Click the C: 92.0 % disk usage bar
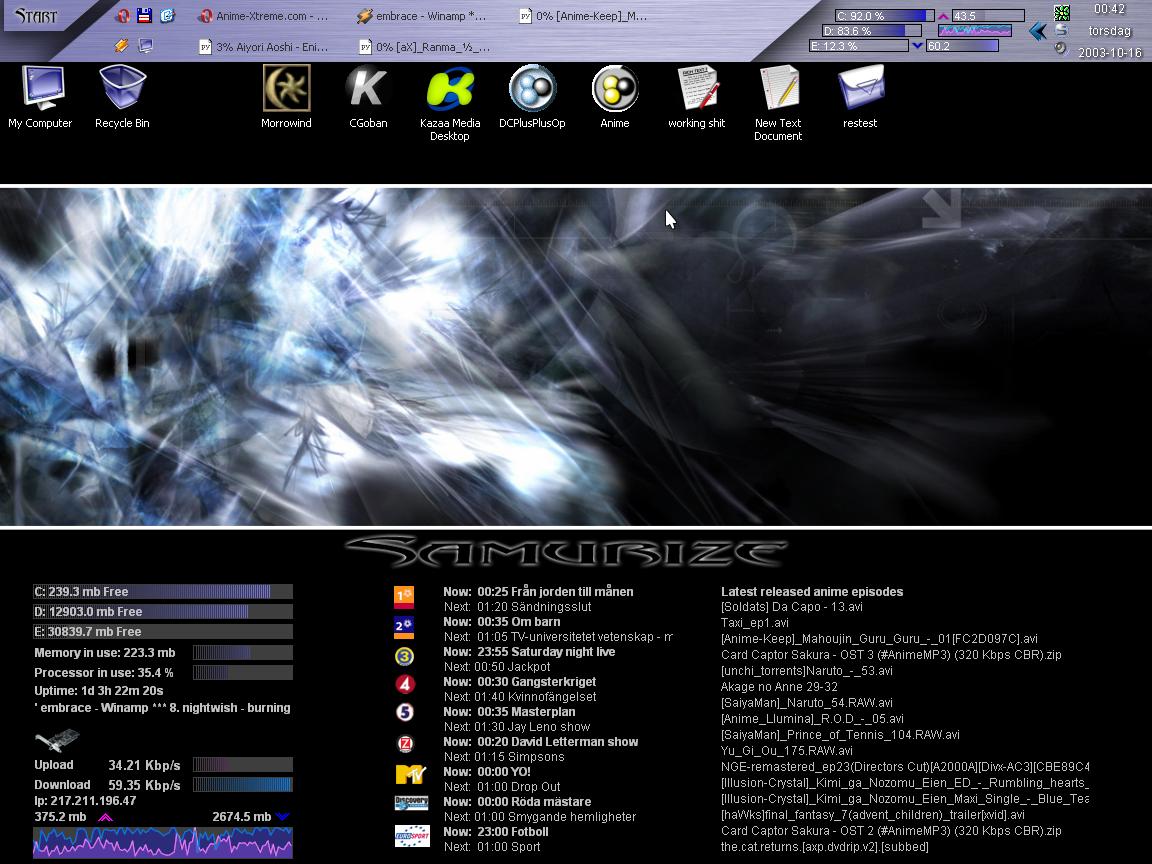 pyautogui.click(x=870, y=16)
